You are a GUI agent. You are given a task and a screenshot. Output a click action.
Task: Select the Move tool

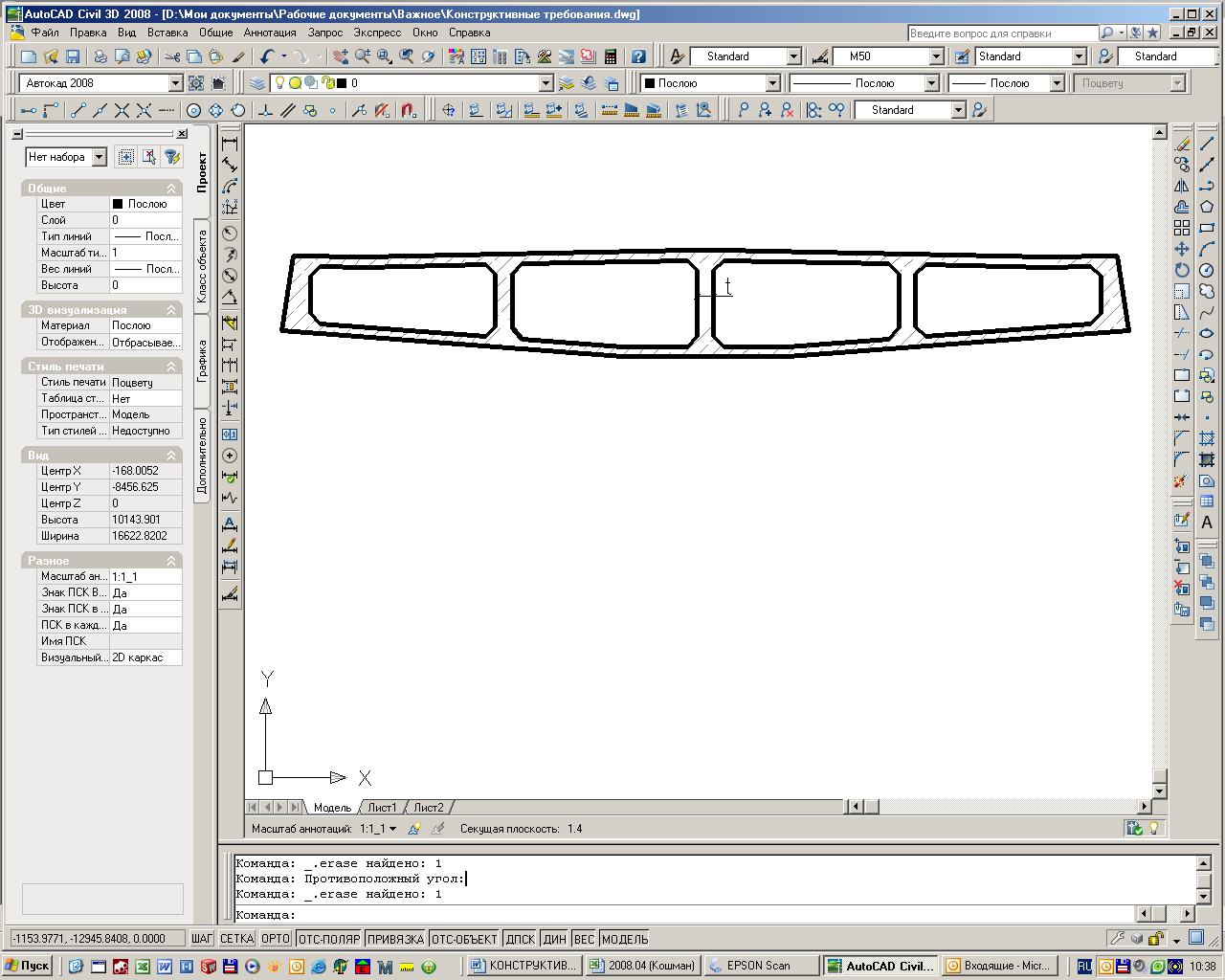tap(1182, 249)
